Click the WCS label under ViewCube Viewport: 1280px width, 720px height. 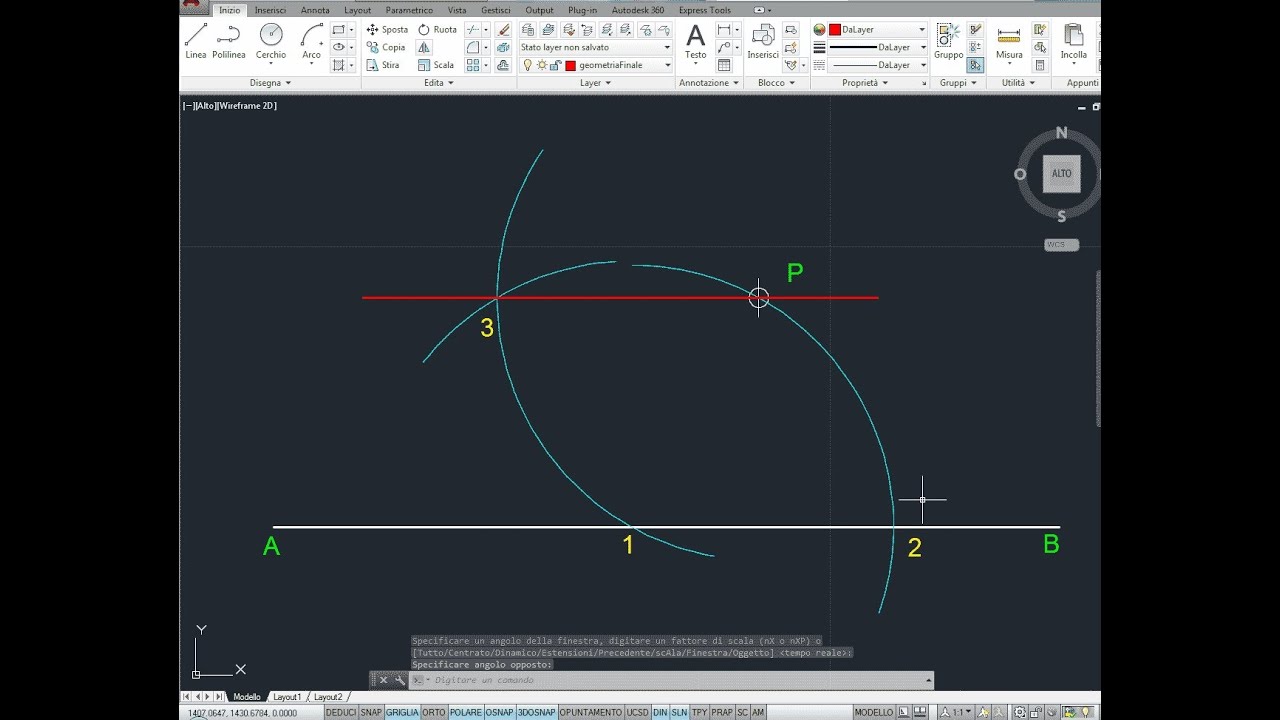point(1061,245)
